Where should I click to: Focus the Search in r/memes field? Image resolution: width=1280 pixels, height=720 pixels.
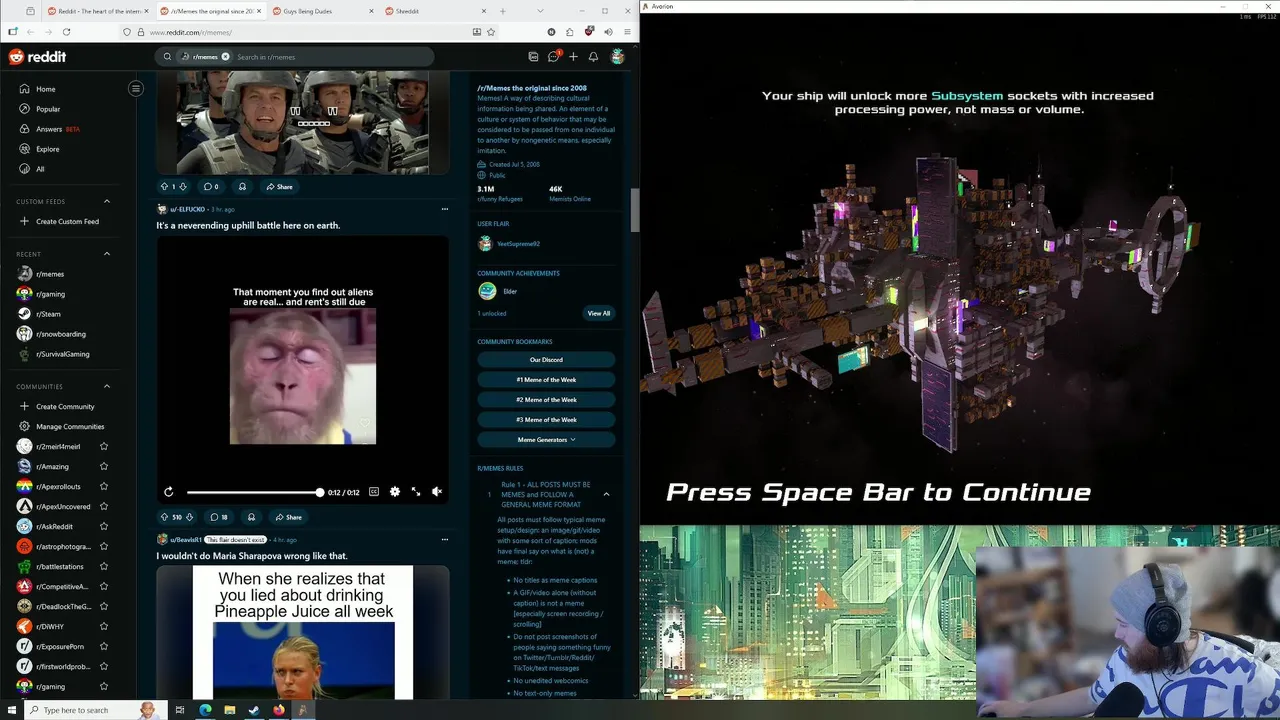click(x=330, y=57)
